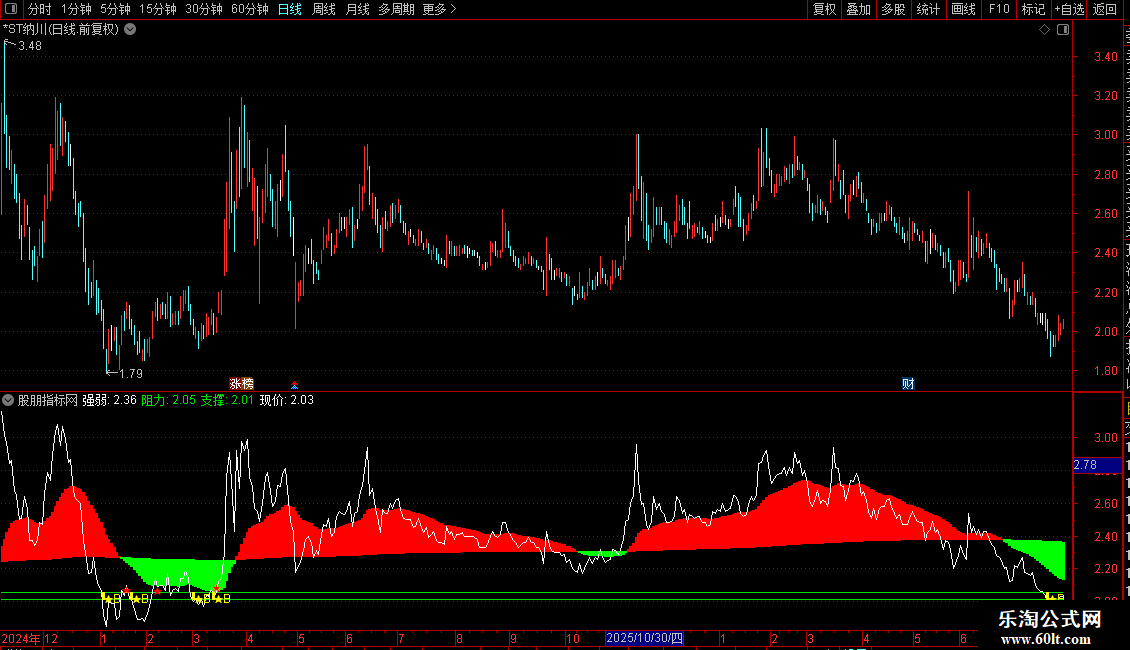
Task: Click the 2024年 label on time axis
Action: 21,638
